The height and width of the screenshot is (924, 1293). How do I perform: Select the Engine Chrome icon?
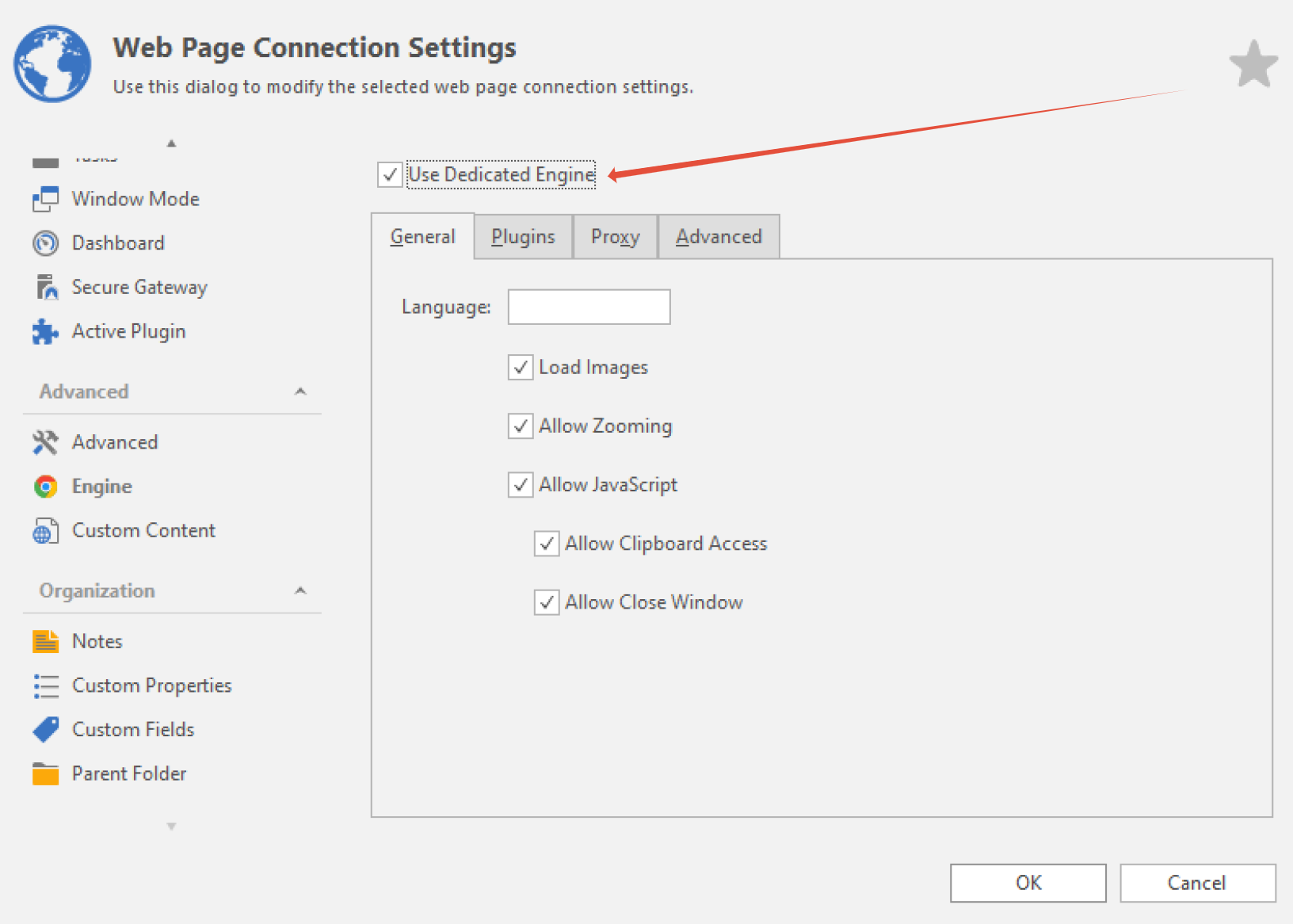click(x=45, y=487)
